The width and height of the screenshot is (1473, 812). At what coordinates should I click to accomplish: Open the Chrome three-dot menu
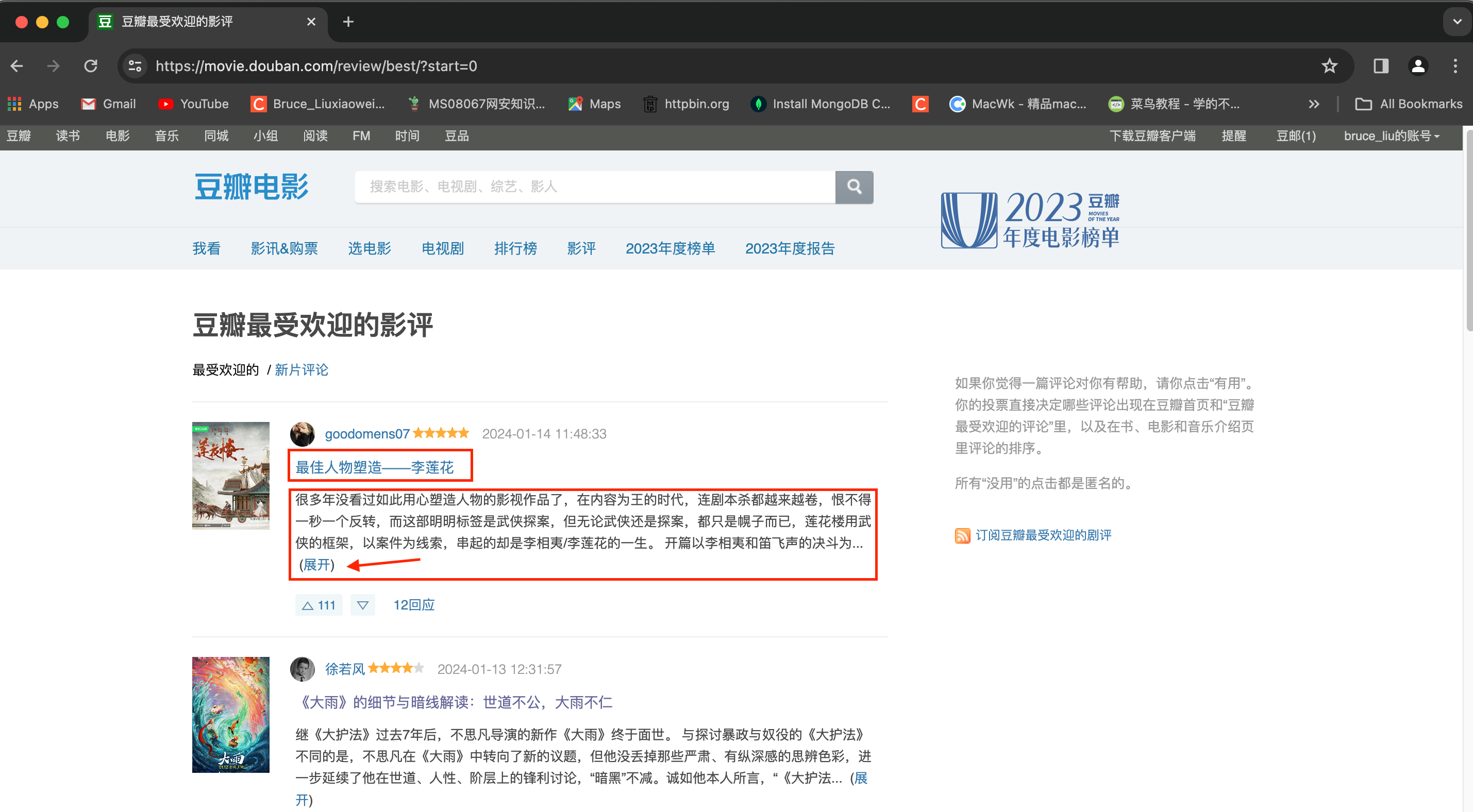tap(1455, 66)
